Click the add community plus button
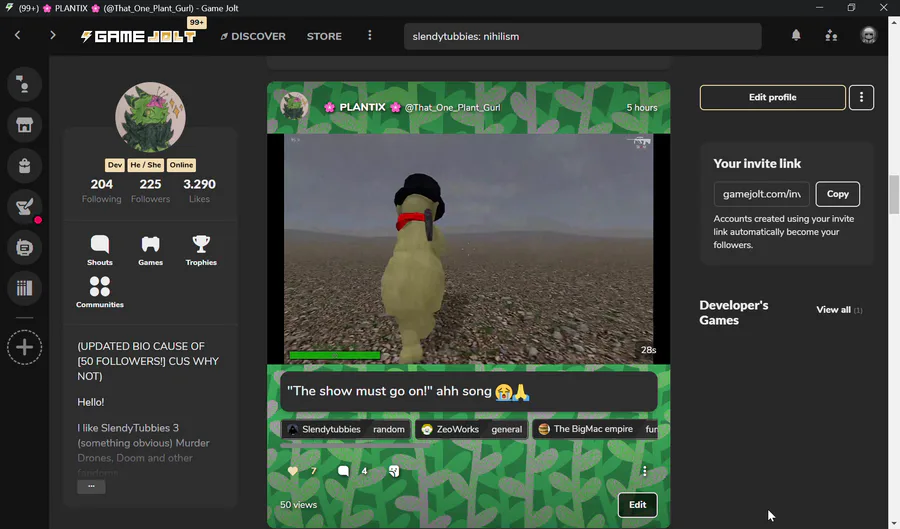Image resolution: width=900 pixels, height=529 pixels. (x=24, y=347)
